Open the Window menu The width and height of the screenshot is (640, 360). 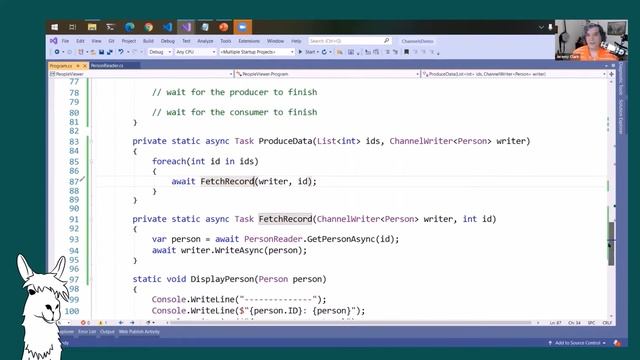pyautogui.click(x=276, y=41)
